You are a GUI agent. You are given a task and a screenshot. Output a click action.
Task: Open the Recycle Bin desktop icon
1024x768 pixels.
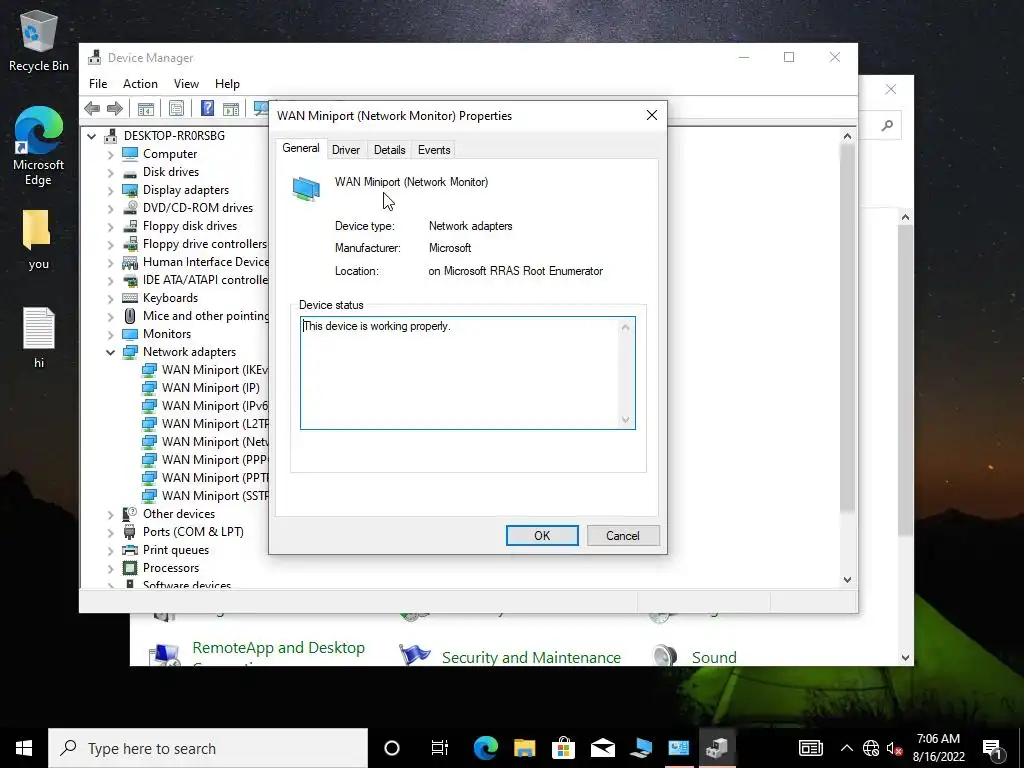click(39, 38)
